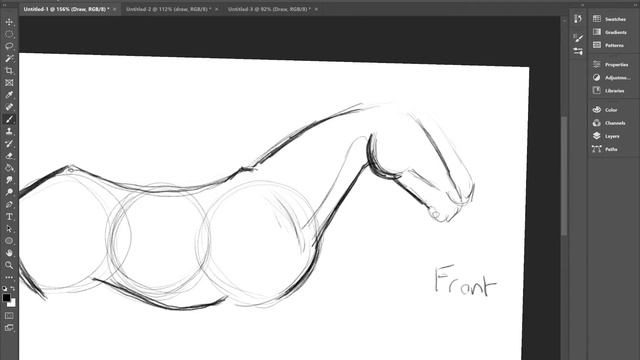Close the Untitled-2 document tab
Image resolution: width=640 pixels, height=360 pixels.
[x=216, y=9]
